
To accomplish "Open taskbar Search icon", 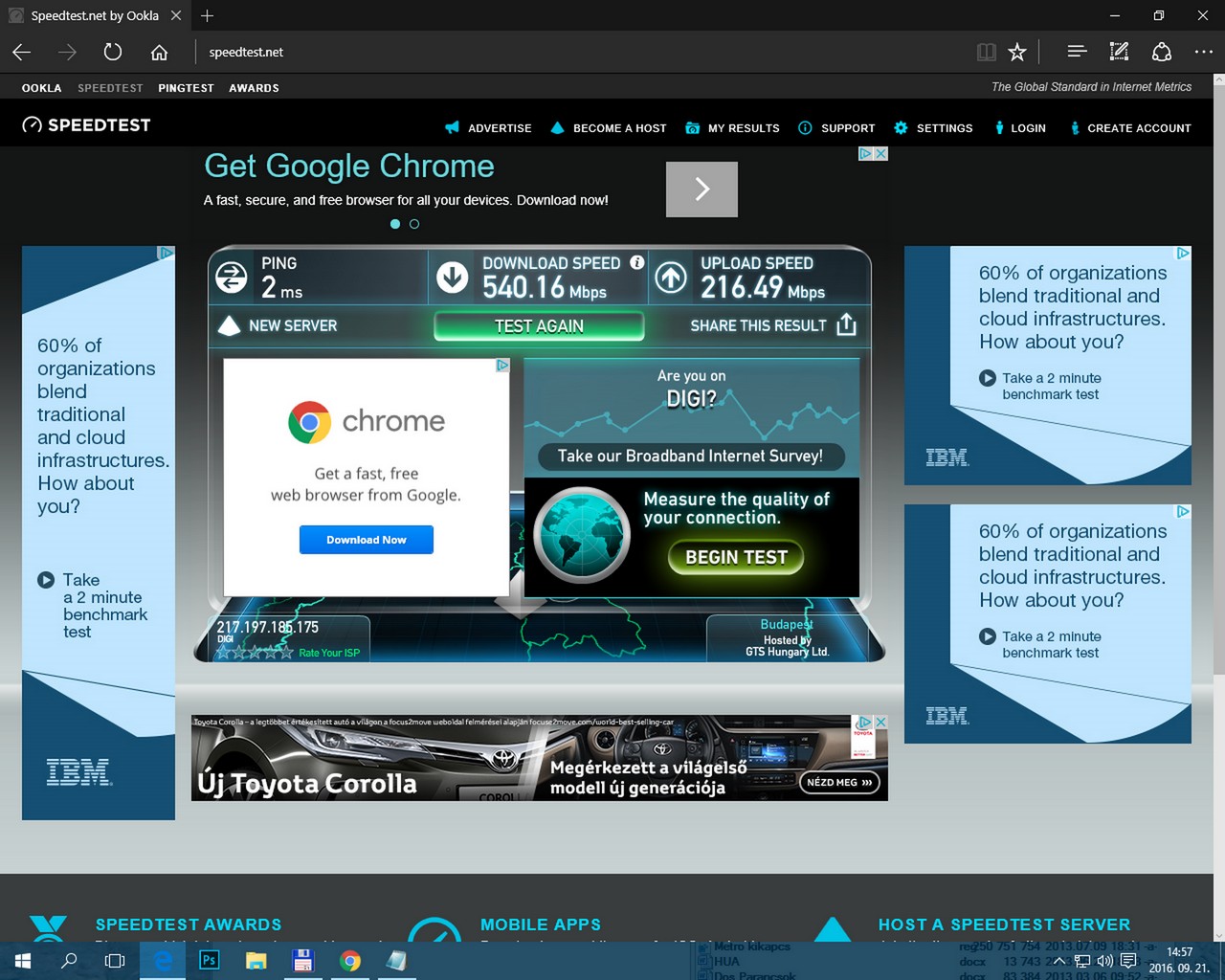I will tap(69, 961).
